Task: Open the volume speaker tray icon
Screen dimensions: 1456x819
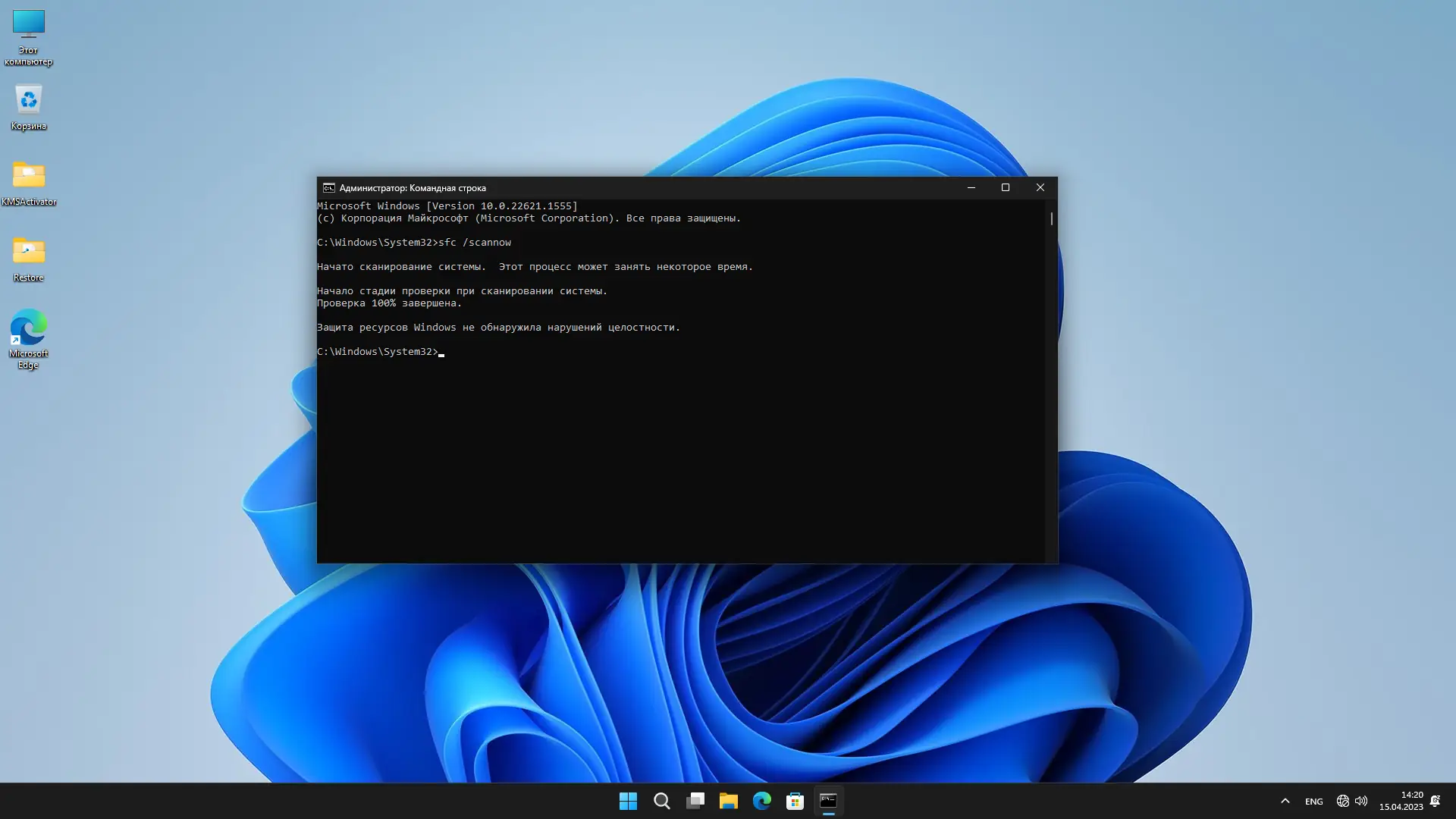Action: [1361, 801]
